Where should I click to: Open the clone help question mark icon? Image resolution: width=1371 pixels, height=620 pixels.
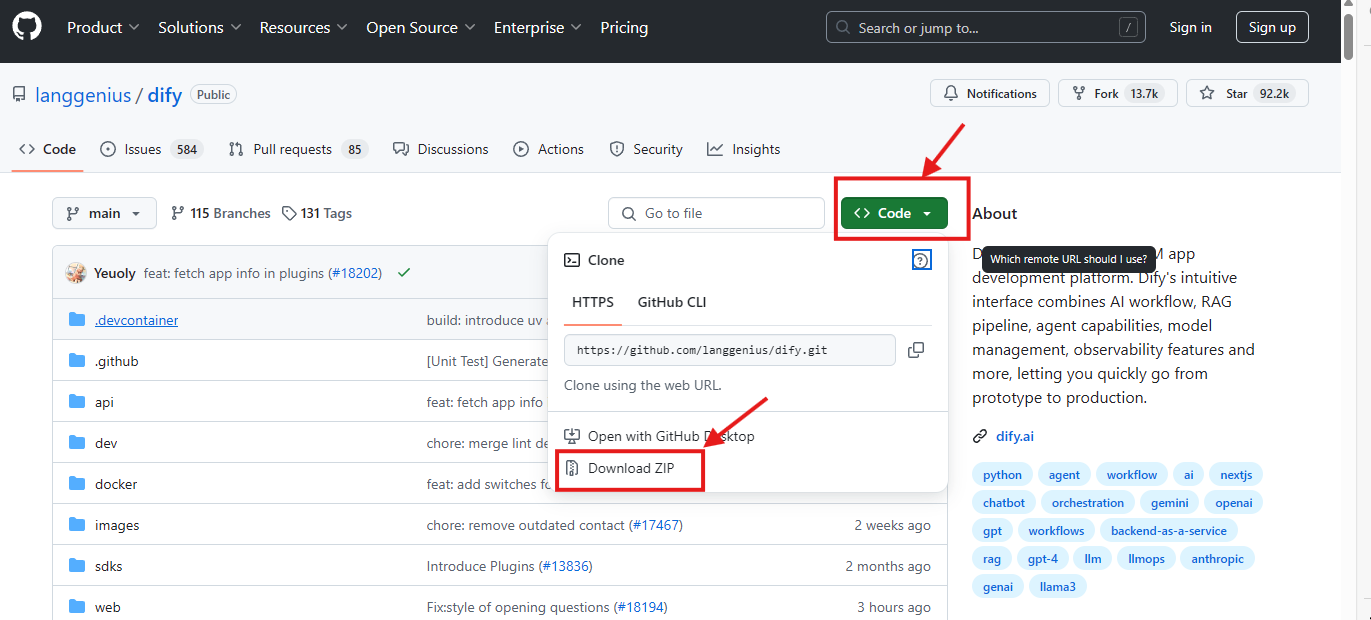coord(921,260)
